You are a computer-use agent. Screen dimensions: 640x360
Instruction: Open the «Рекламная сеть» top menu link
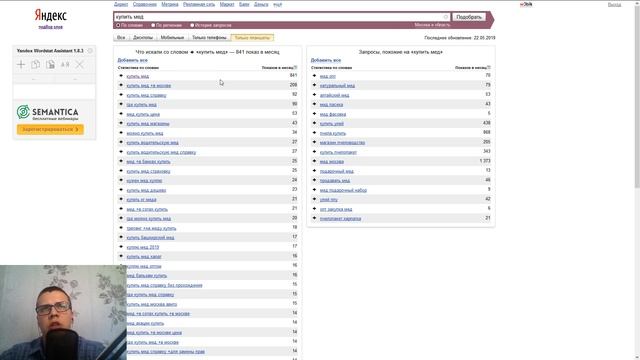click(199, 4)
